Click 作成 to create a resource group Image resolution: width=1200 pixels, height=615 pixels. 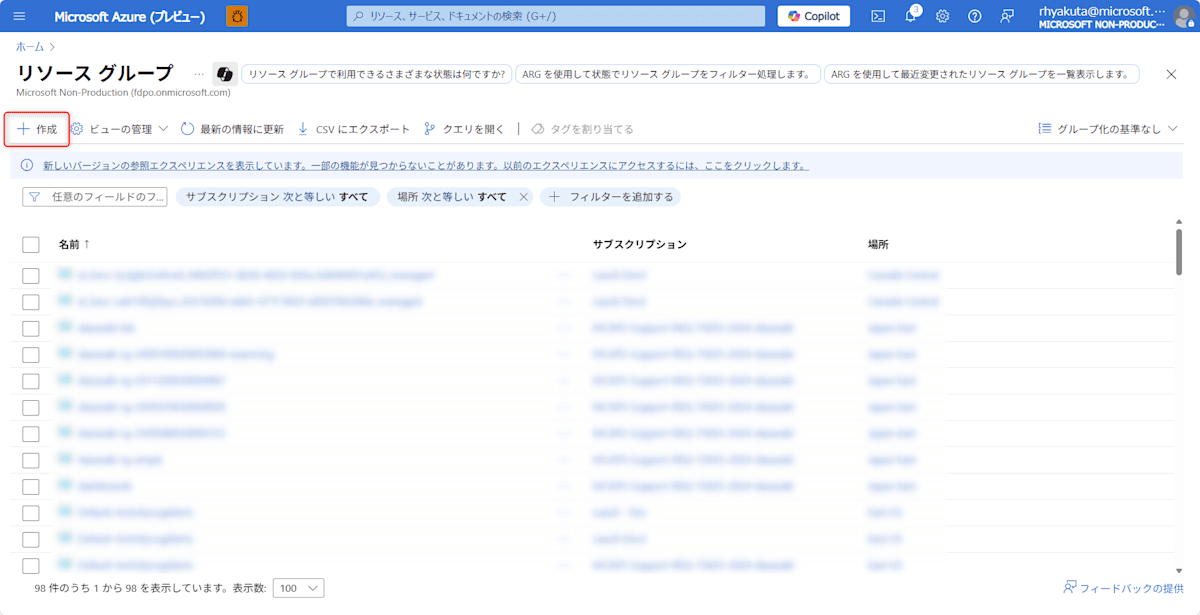tap(37, 129)
